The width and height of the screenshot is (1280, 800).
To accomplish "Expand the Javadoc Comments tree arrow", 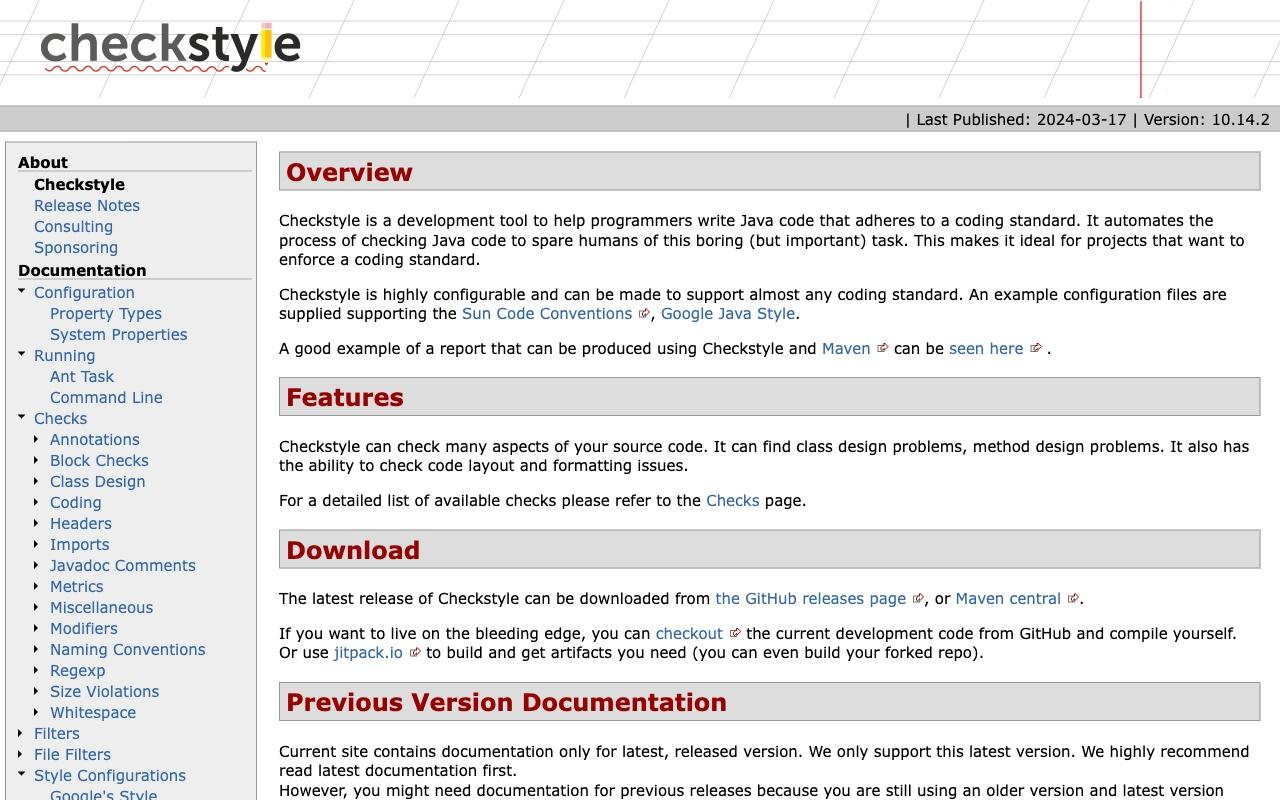I will (37, 565).
